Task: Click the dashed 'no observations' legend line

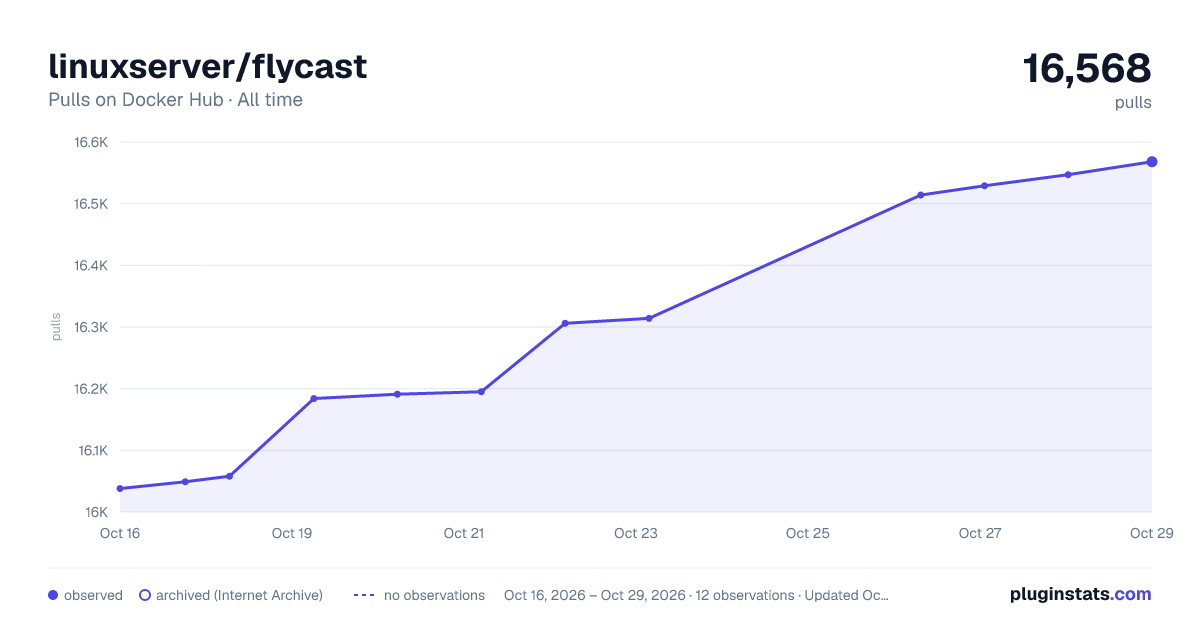Action: 364,595
